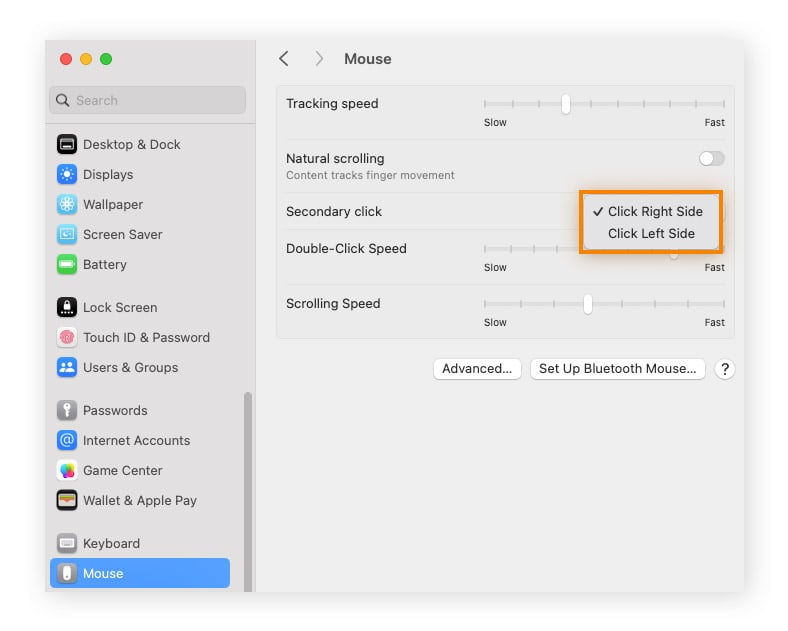Select the Wallet & Apple Pay icon
The width and height of the screenshot is (788, 631).
pyautogui.click(x=67, y=500)
